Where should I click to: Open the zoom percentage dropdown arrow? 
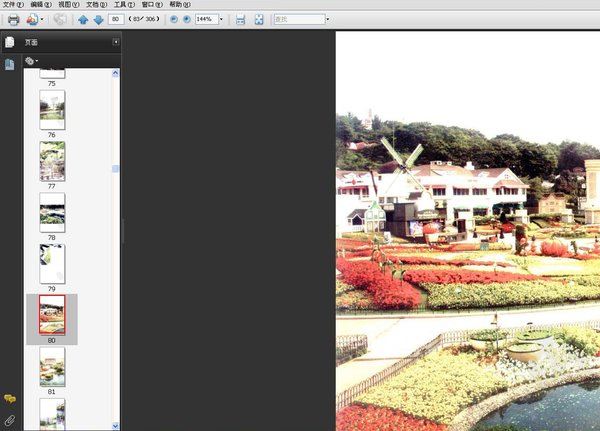click(221, 19)
